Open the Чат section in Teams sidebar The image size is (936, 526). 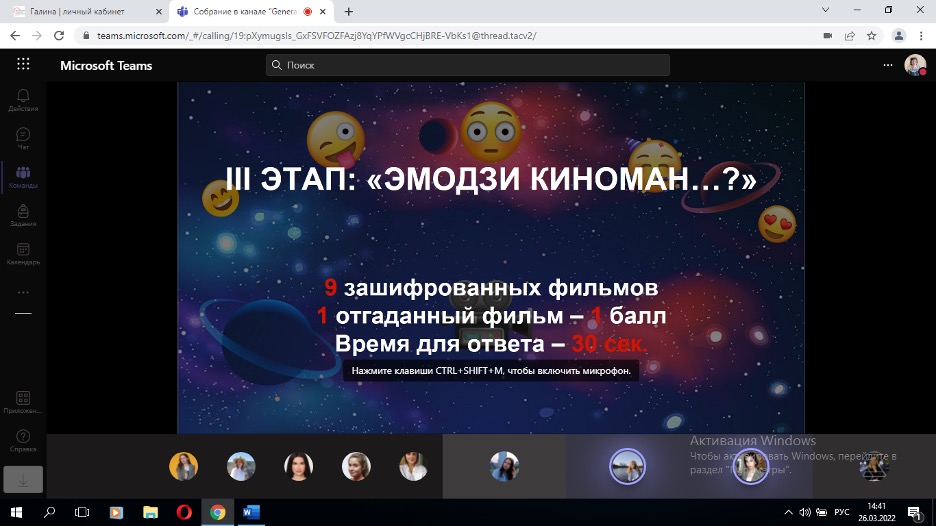tap(23, 137)
